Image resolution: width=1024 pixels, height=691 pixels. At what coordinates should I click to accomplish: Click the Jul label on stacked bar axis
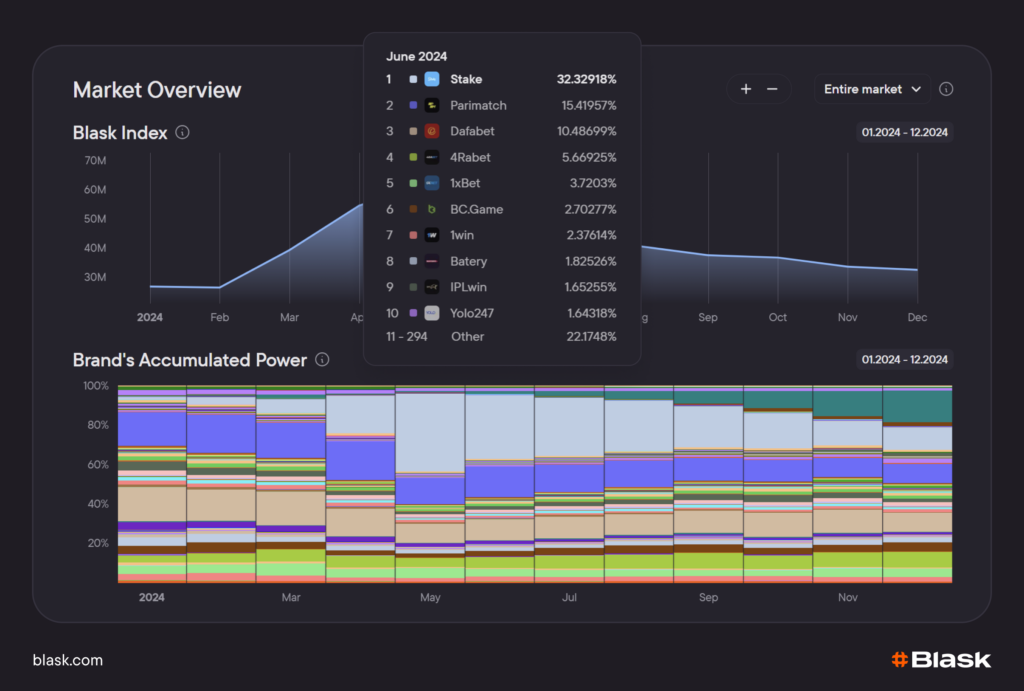click(569, 597)
